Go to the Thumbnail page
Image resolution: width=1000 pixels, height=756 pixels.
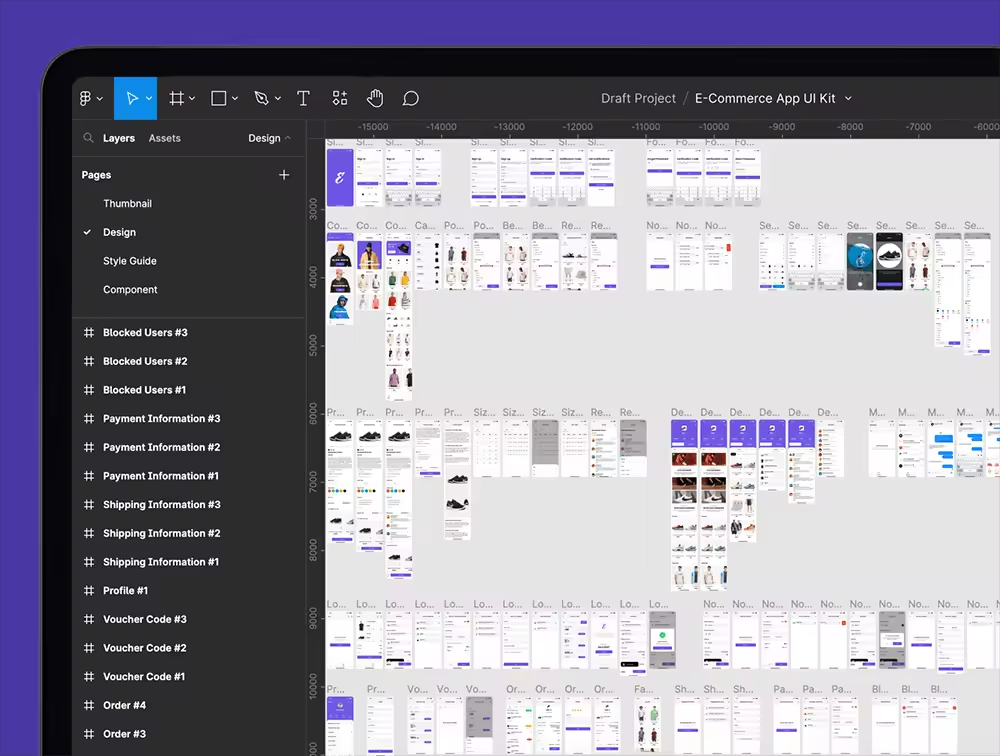(x=127, y=203)
